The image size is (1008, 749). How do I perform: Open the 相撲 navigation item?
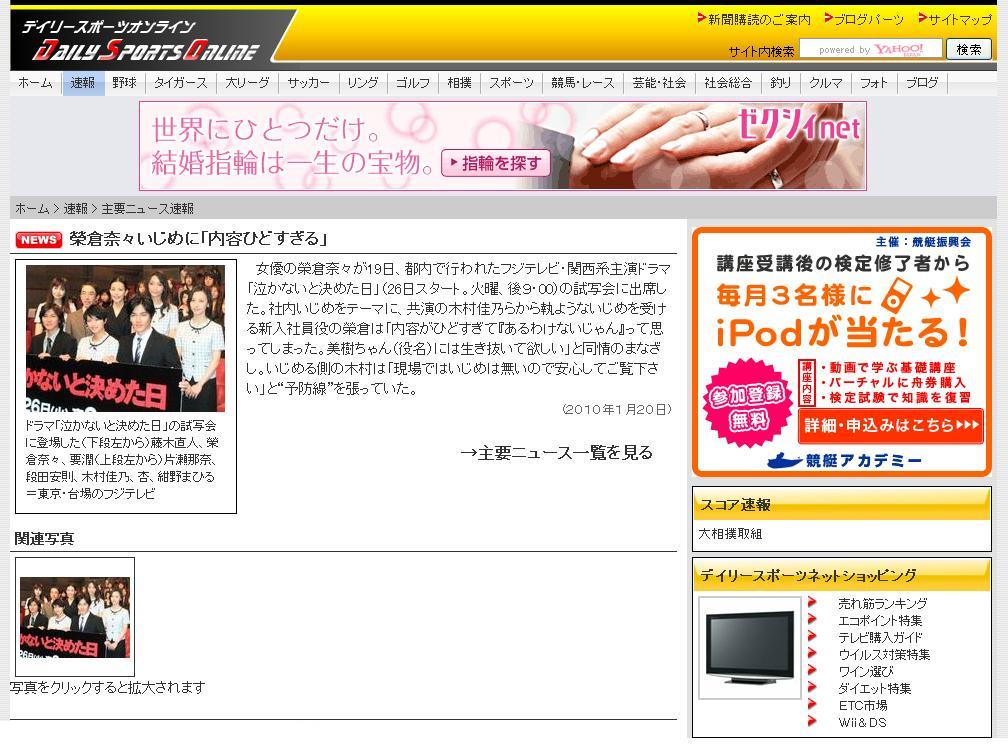click(x=460, y=83)
